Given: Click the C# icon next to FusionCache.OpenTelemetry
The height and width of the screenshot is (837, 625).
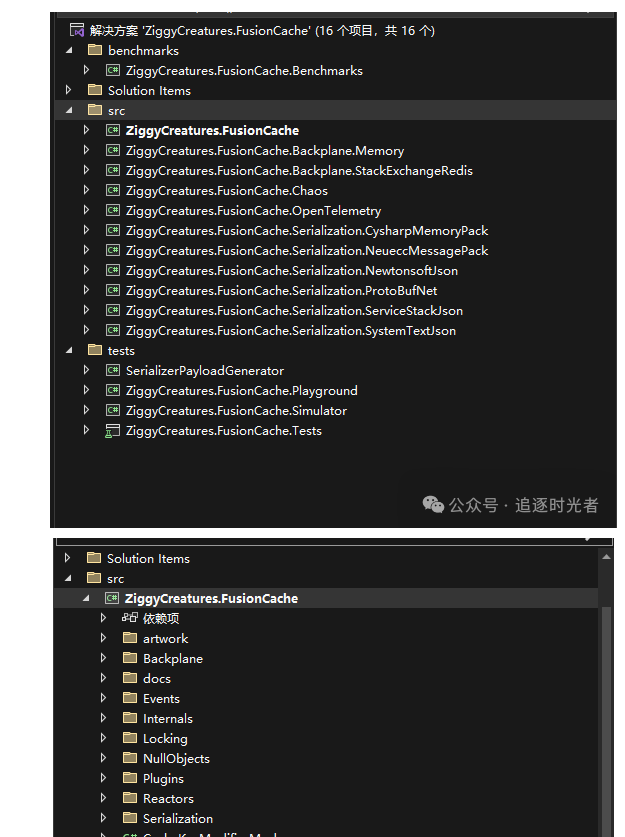Looking at the screenshot, I should [113, 211].
